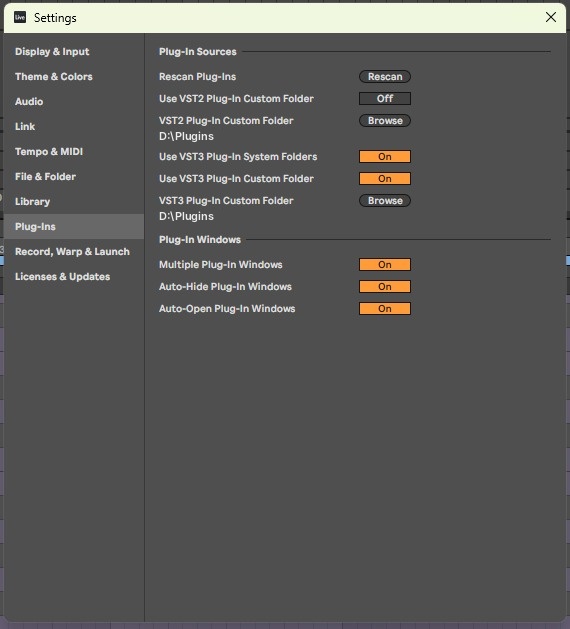Click the Use VST3 Plug-In System Folders label
The height and width of the screenshot is (629, 570).
(x=238, y=157)
